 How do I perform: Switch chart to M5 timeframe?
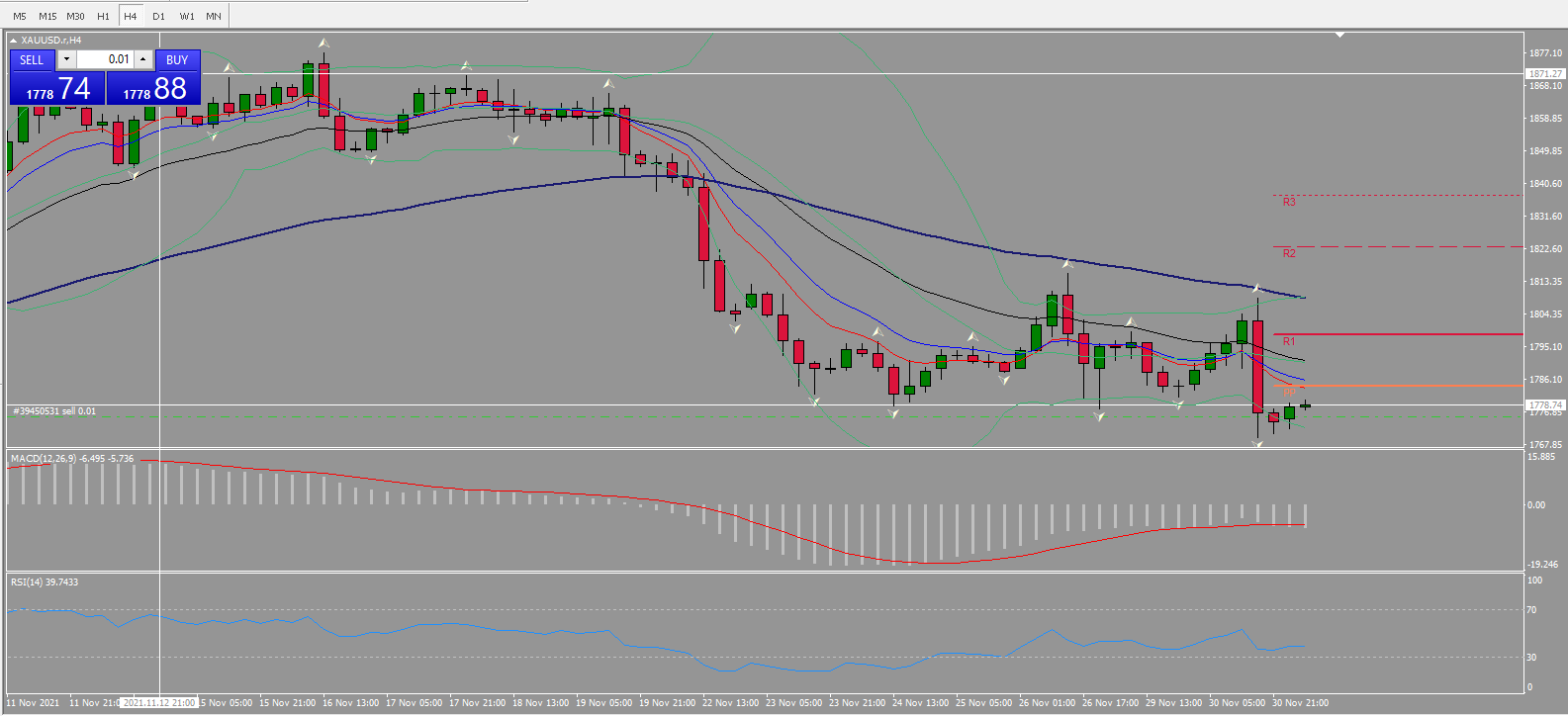click(x=19, y=16)
